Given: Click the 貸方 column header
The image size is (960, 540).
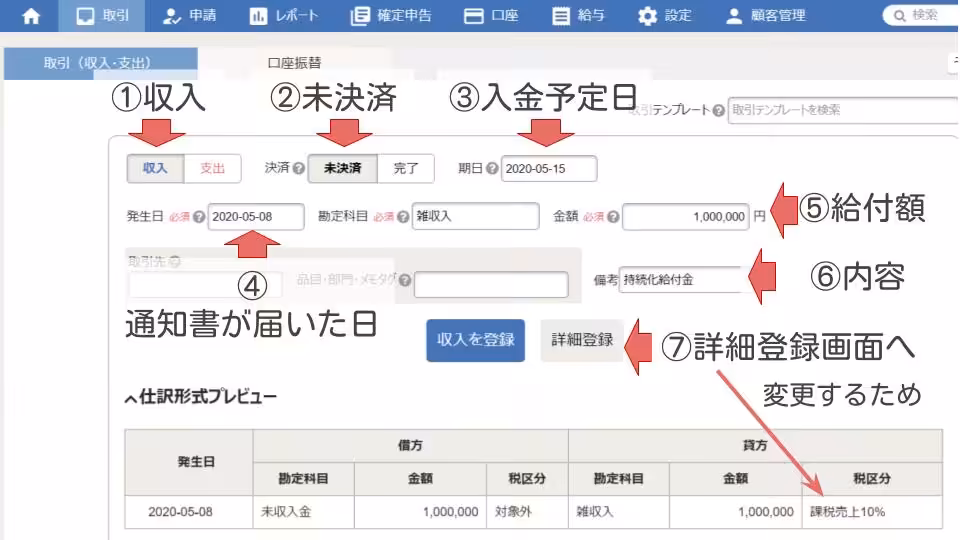Looking at the screenshot, I should pos(756,446).
